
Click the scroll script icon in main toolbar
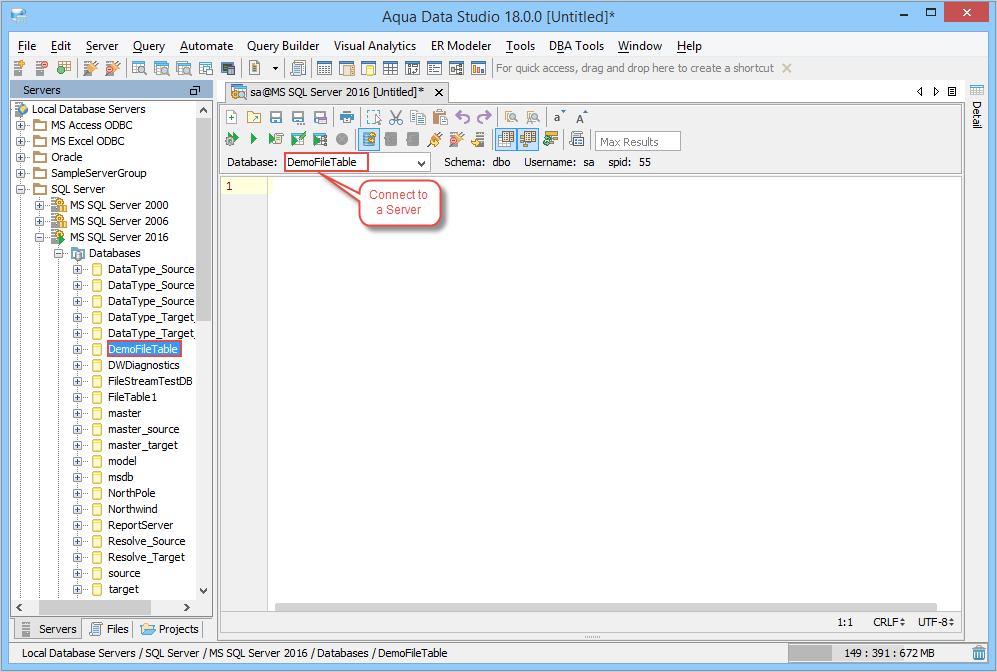297,68
